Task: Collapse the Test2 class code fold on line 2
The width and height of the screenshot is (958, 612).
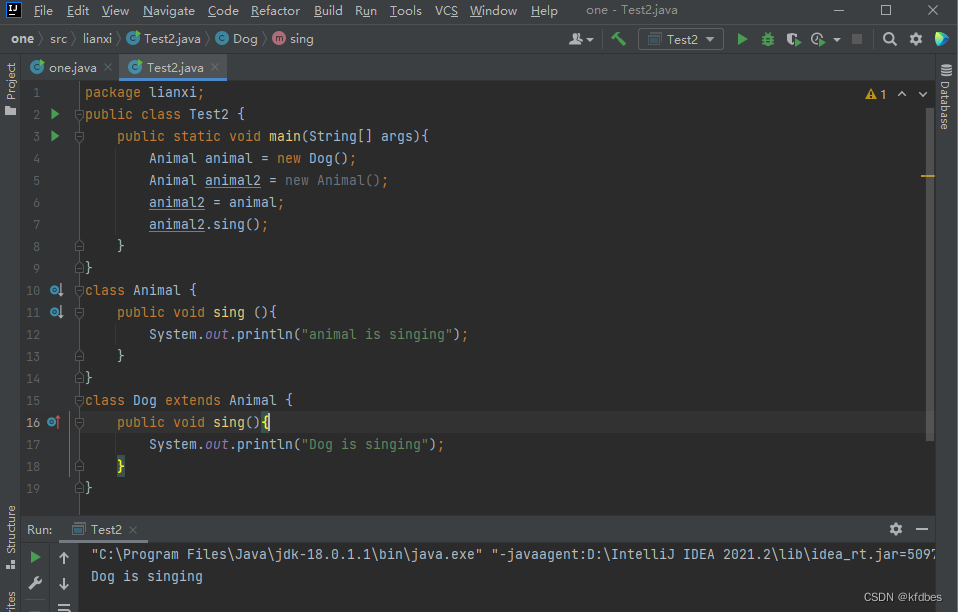Action: pos(79,115)
